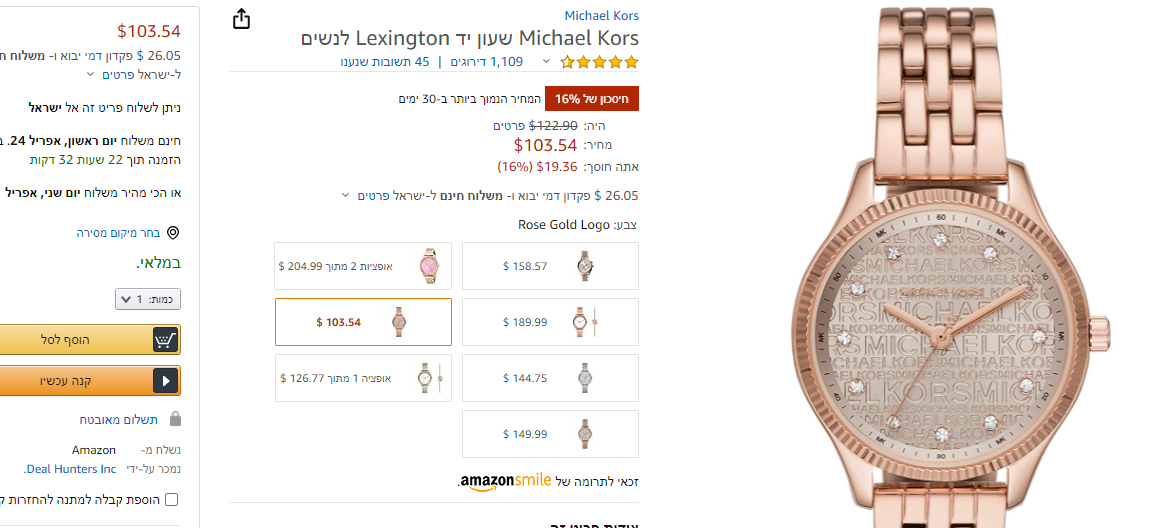Click the shopping cart icon on Add to Cart

(166, 340)
